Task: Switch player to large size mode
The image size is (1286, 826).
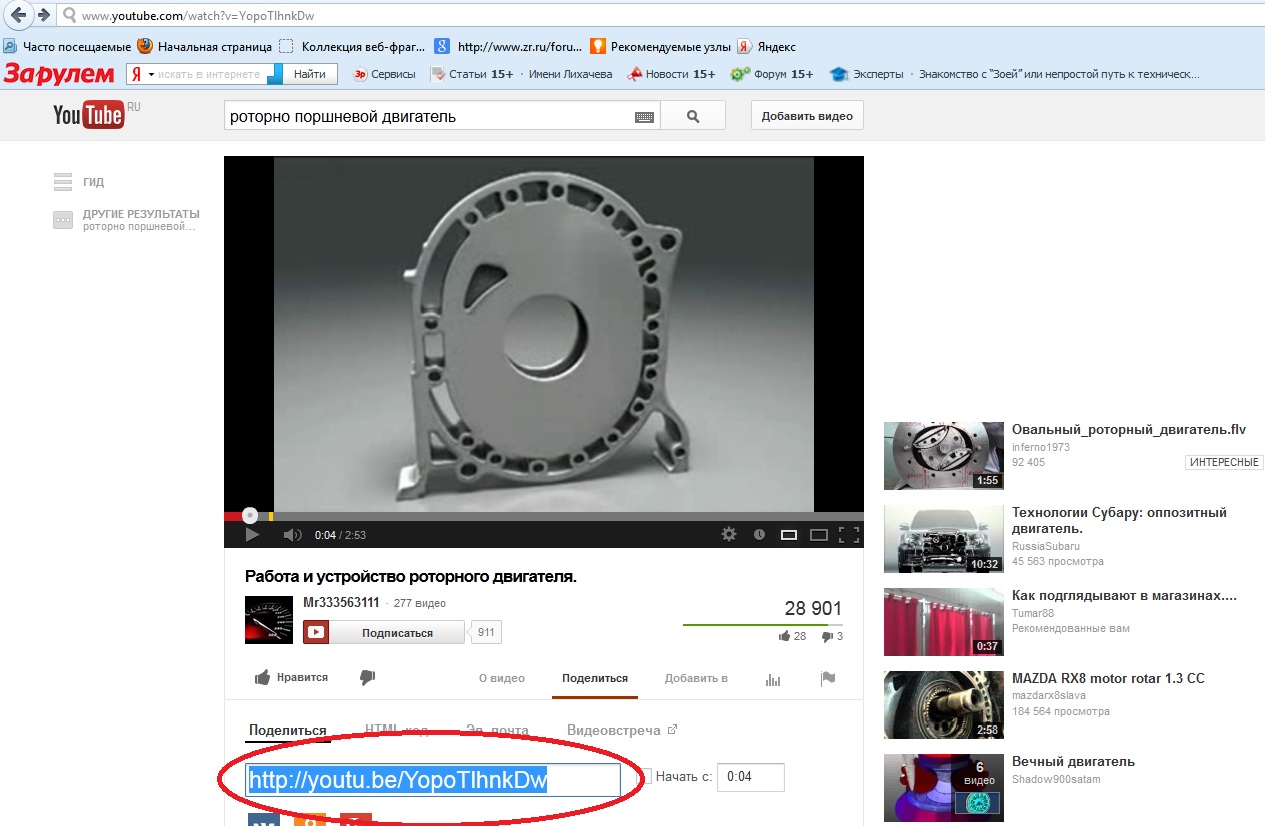Action: coord(818,535)
